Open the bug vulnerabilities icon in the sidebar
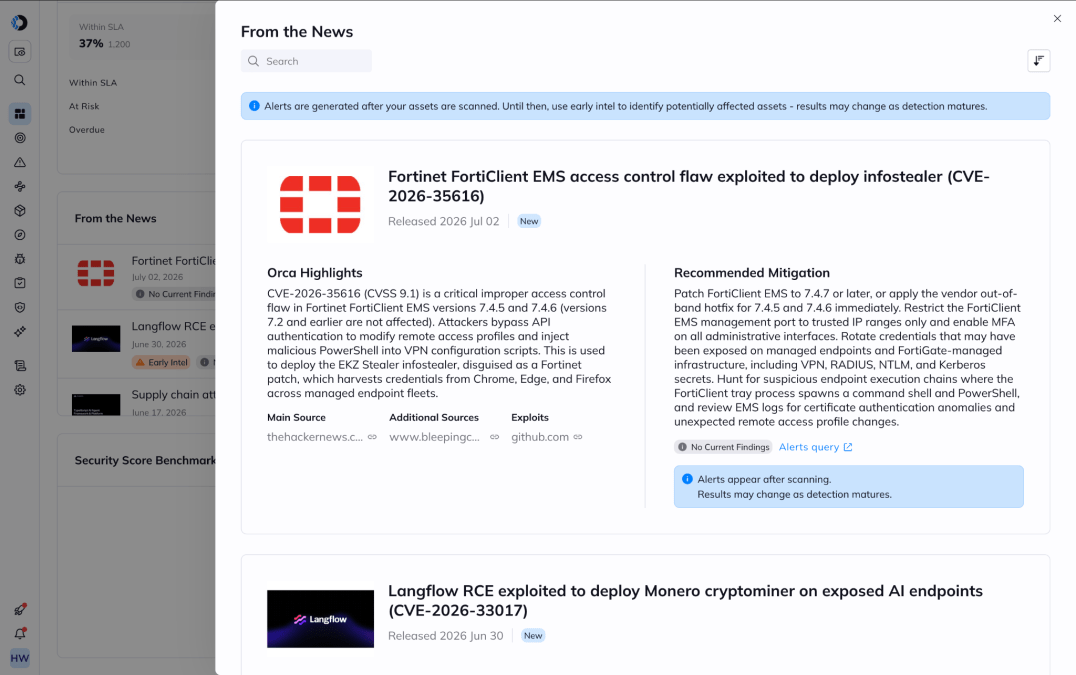 tap(20, 259)
